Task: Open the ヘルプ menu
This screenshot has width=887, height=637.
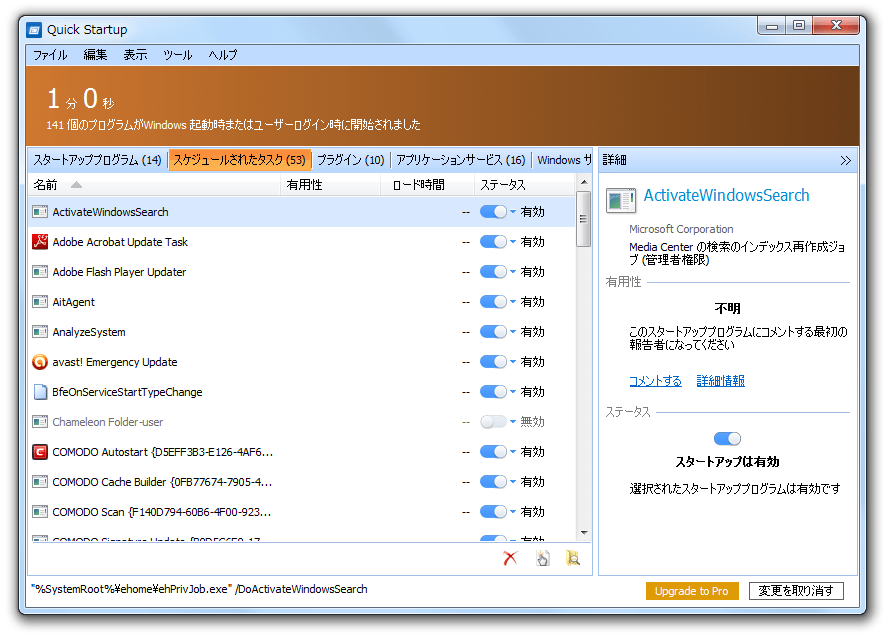Action: (223, 55)
